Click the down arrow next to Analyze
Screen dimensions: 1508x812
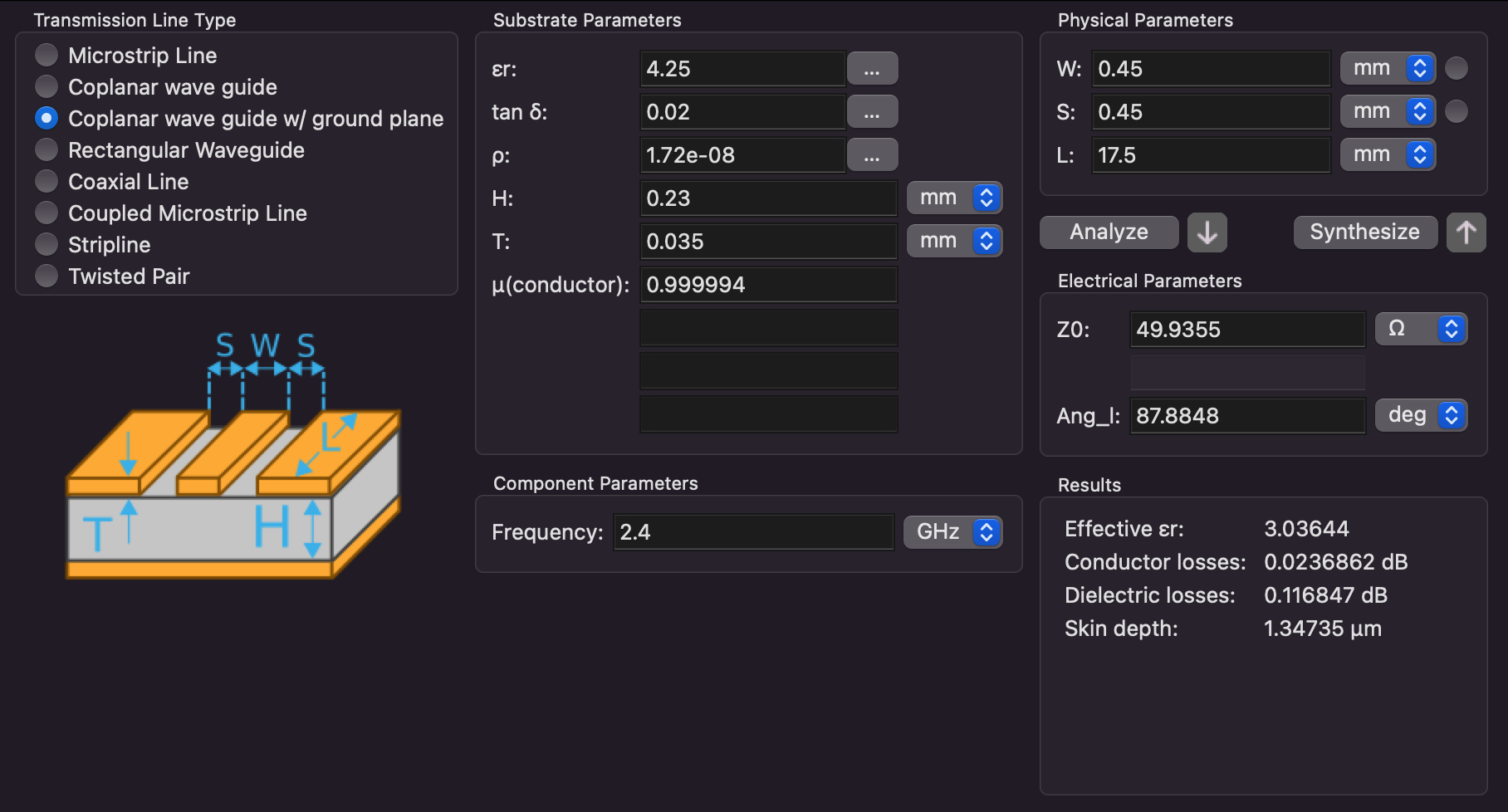tap(1207, 232)
